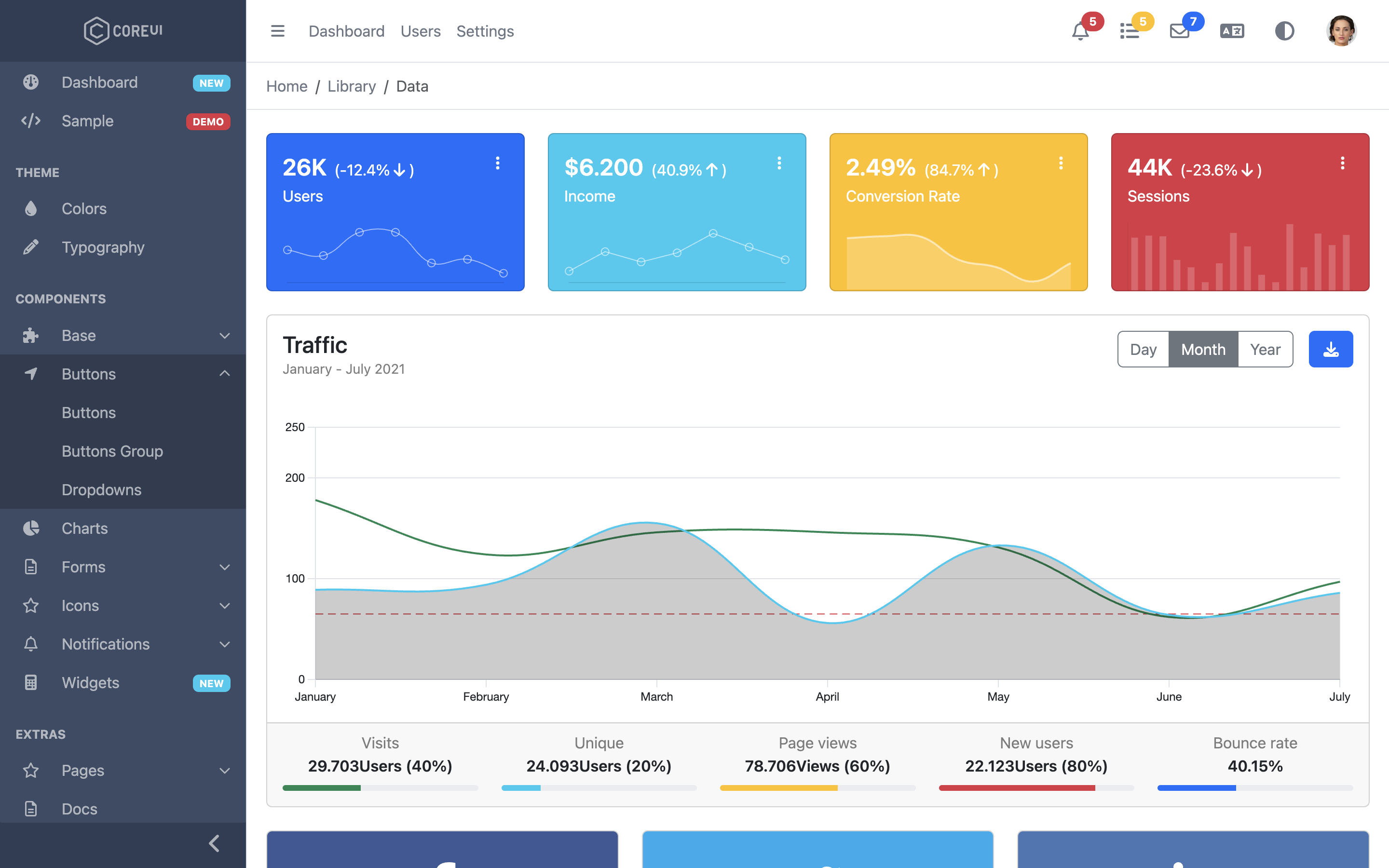This screenshot has height=868, width=1389.
Task: Click the green Visits progress bar
Action: tap(321, 788)
